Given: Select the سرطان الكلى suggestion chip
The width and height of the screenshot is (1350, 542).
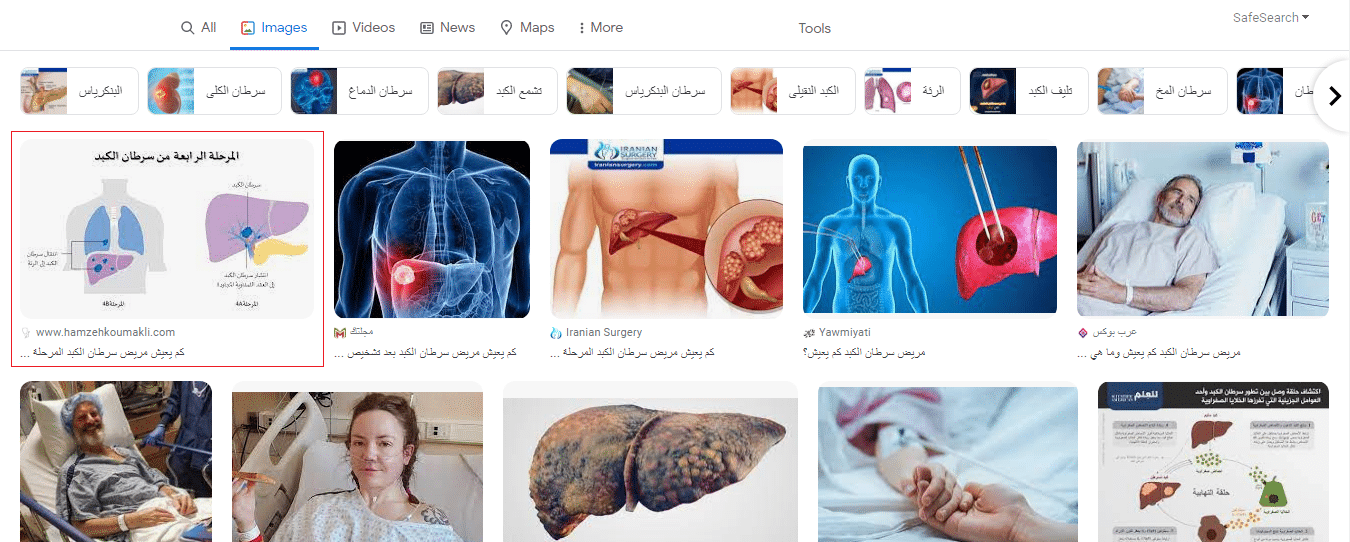Looking at the screenshot, I should (x=214, y=91).
